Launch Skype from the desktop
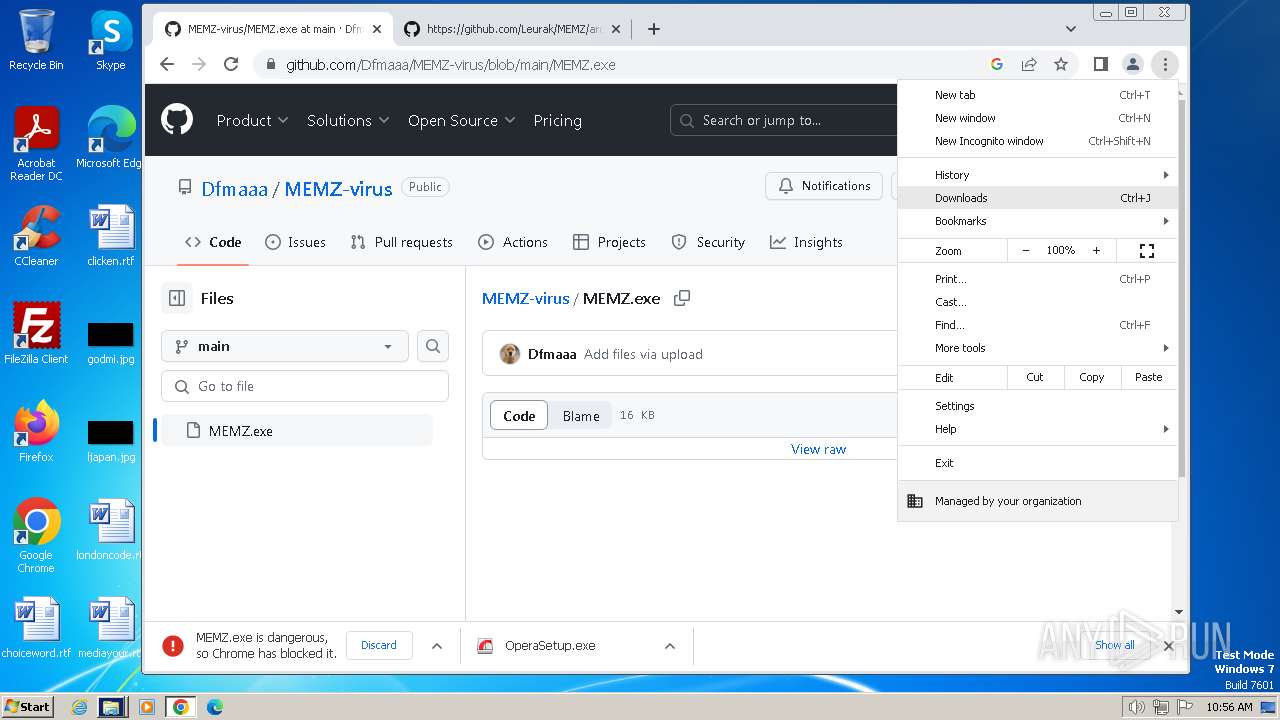This screenshot has width=1280, height=720. pos(110,40)
